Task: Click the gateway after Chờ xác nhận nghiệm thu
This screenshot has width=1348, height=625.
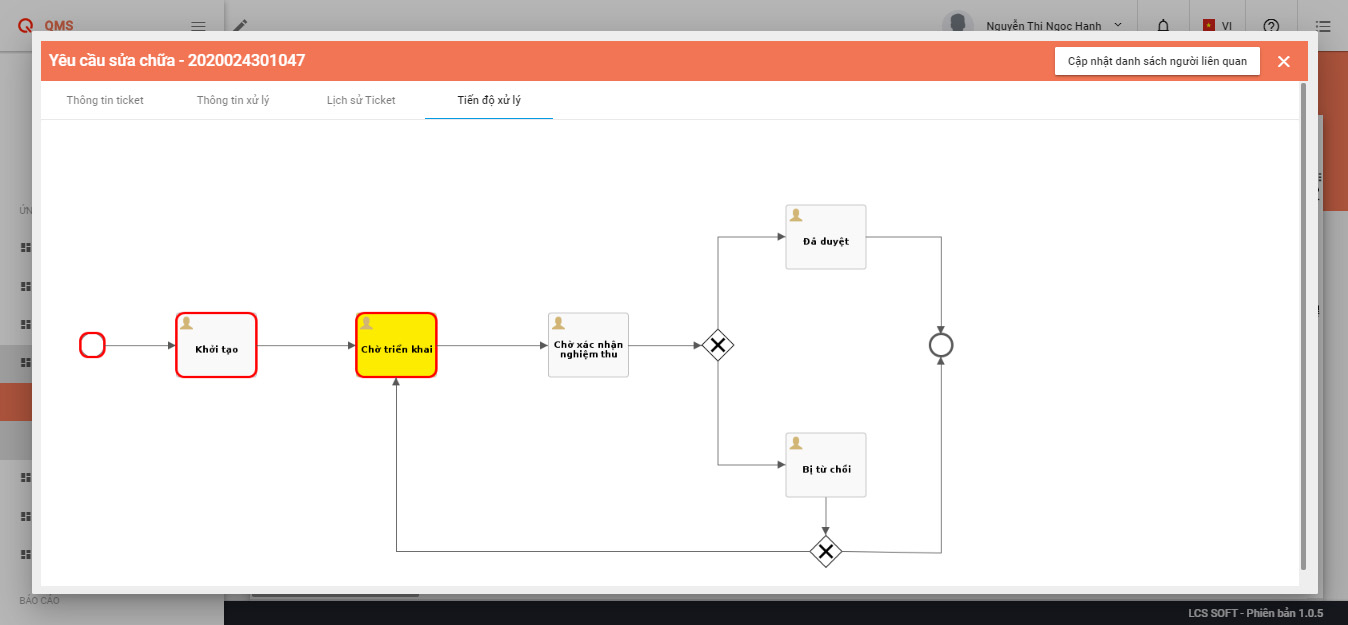Action: tap(718, 345)
